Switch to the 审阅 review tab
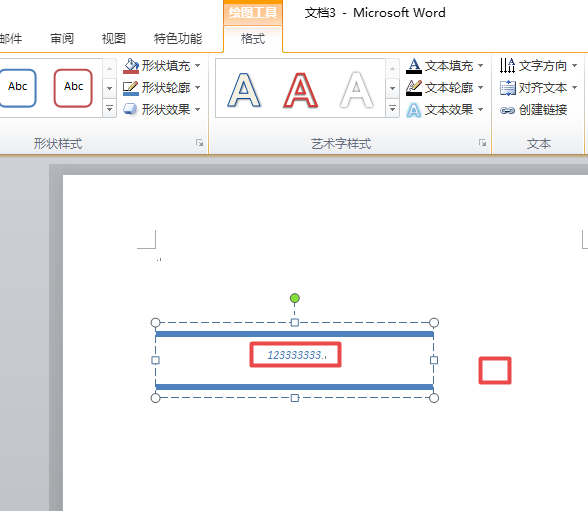The height and width of the screenshot is (511, 588). click(62, 38)
